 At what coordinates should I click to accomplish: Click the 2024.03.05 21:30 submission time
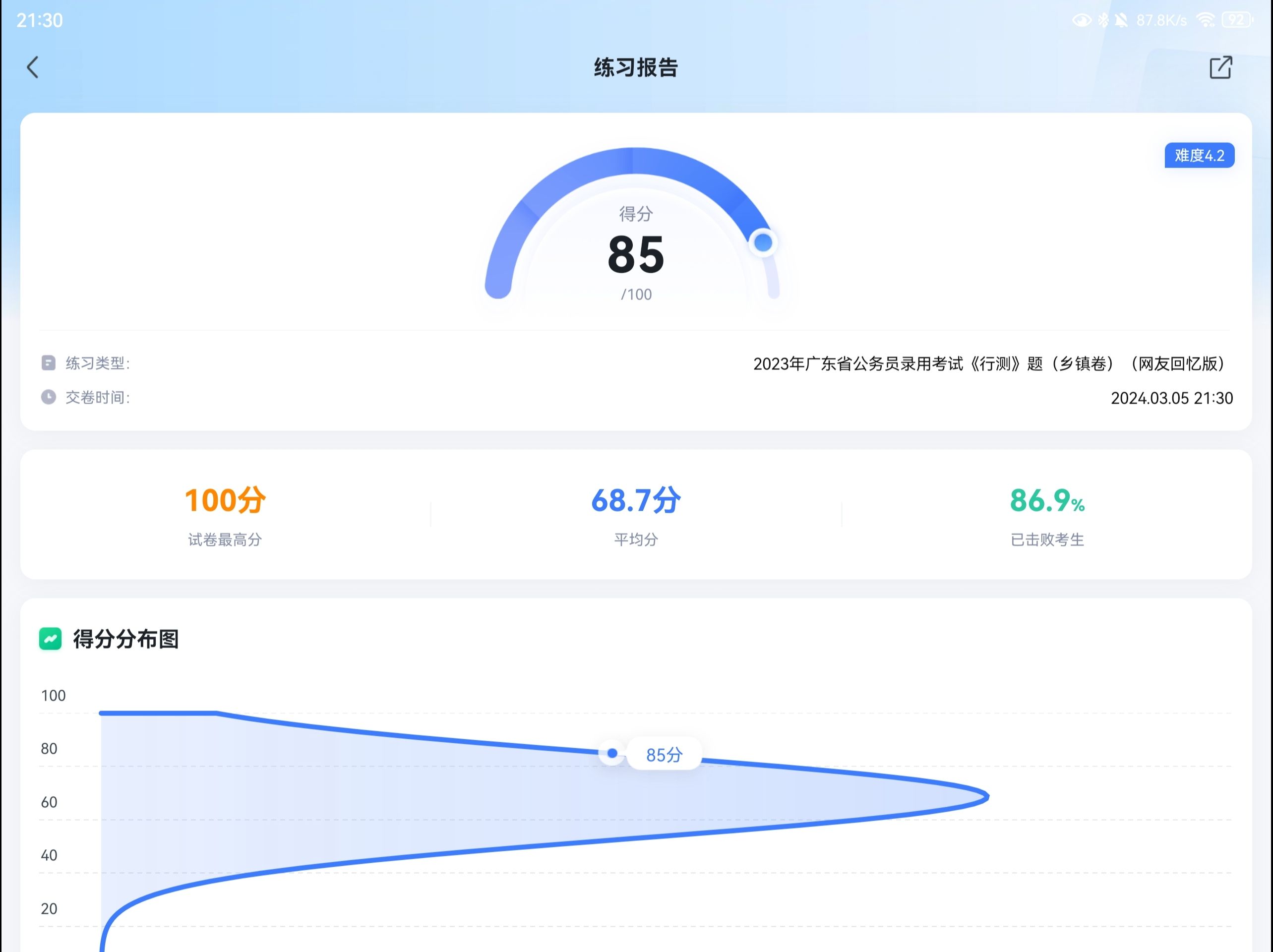(1172, 398)
